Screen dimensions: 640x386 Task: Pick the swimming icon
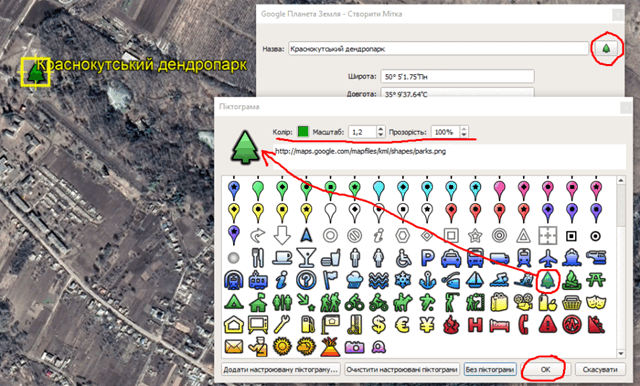499,280
